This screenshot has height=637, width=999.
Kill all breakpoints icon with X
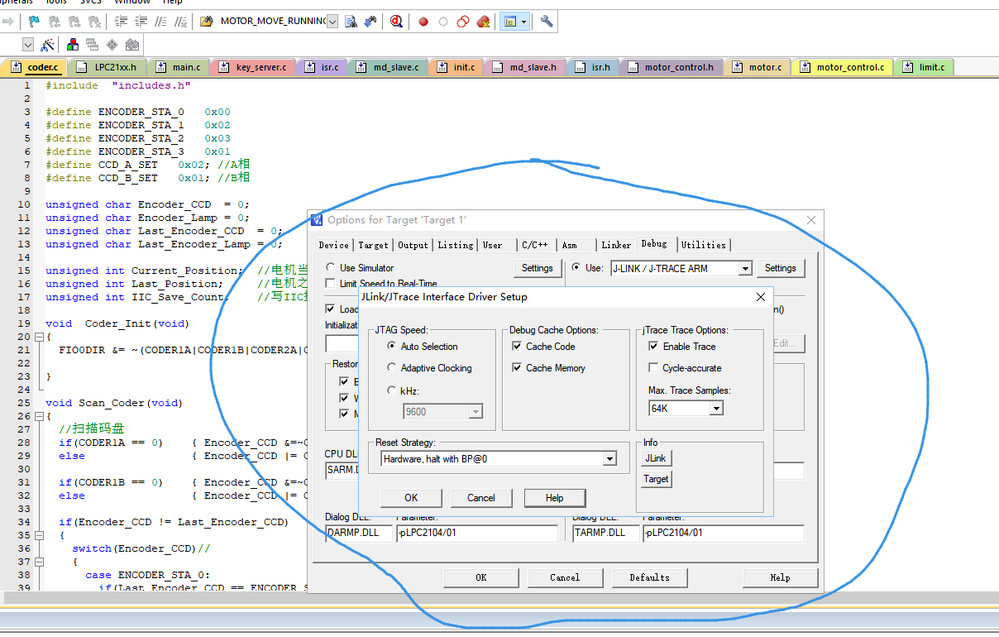pyautogui.click(x=484, y=22)
